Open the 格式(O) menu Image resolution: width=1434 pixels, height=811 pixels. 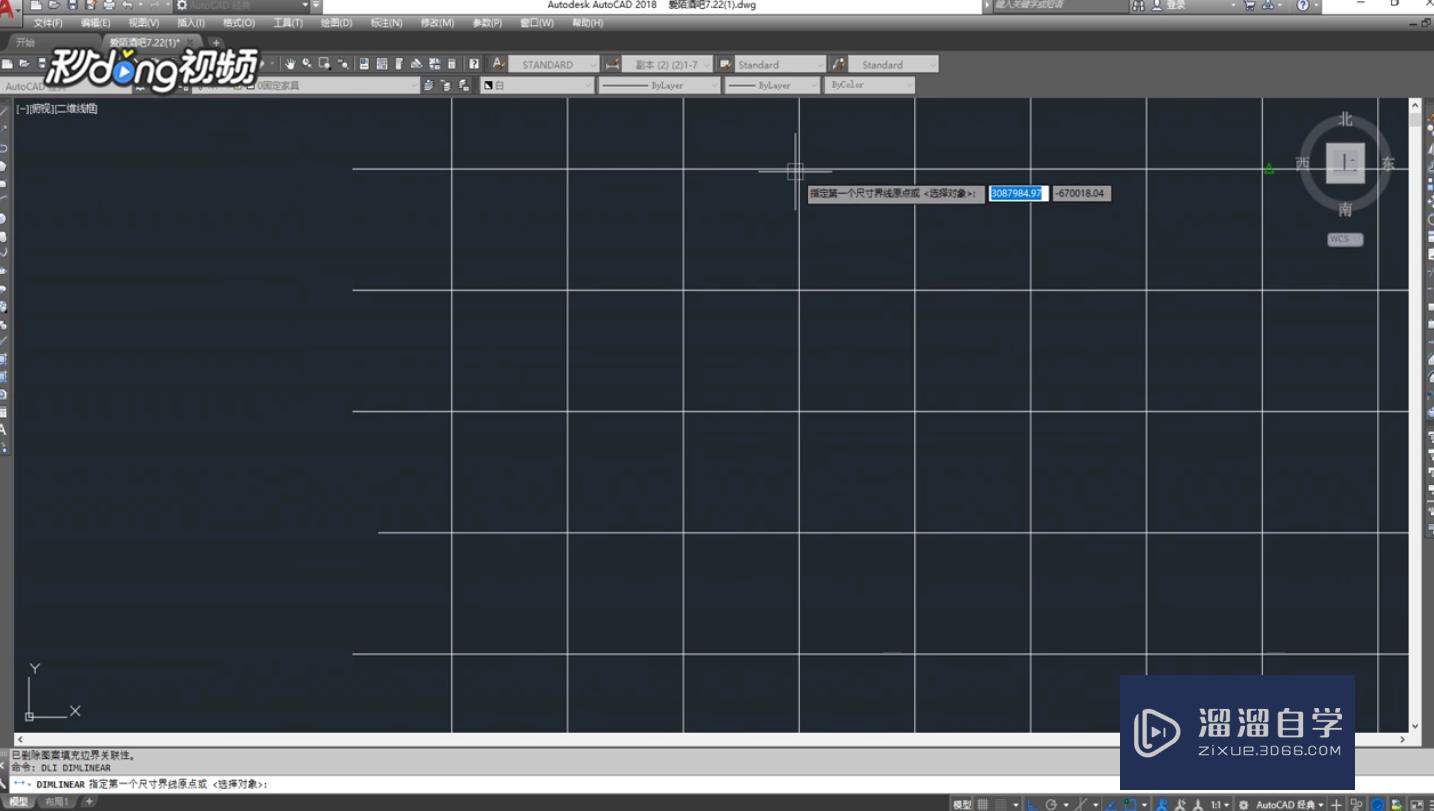pyautogui.click(x=239, y=22)
